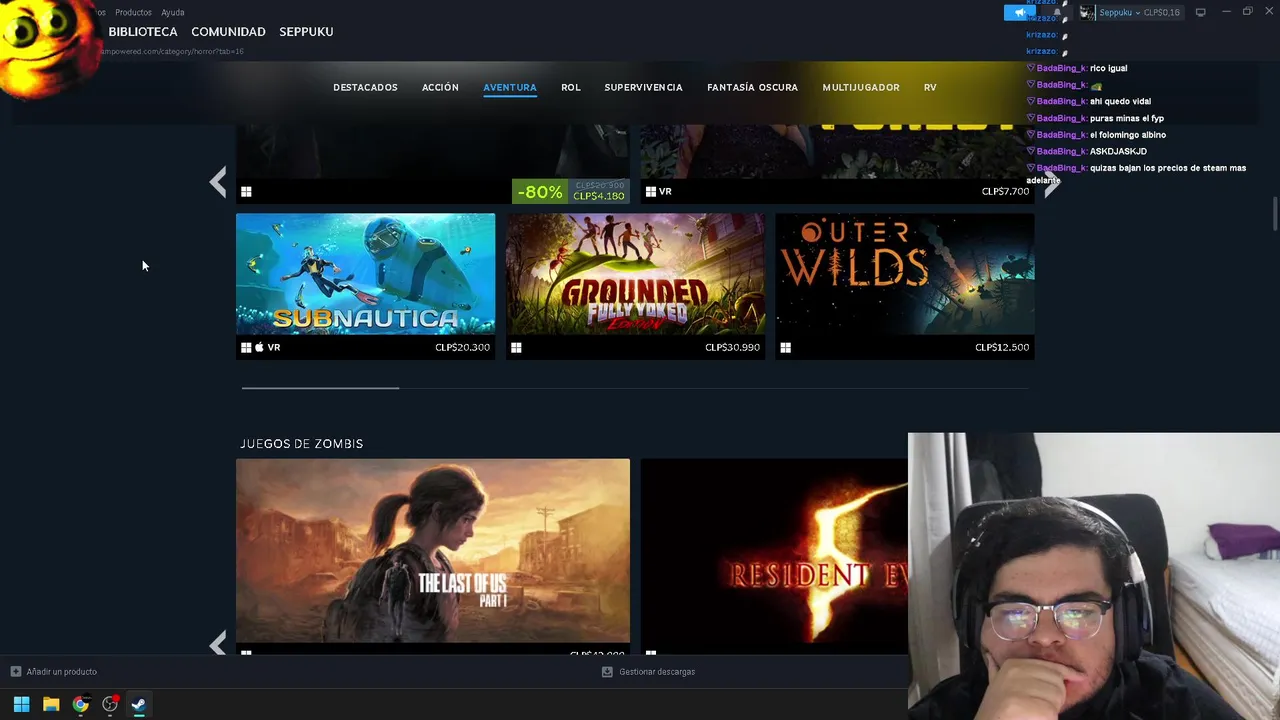Click the JUEGOS DE ZOMBIS heading

[301, 444]
